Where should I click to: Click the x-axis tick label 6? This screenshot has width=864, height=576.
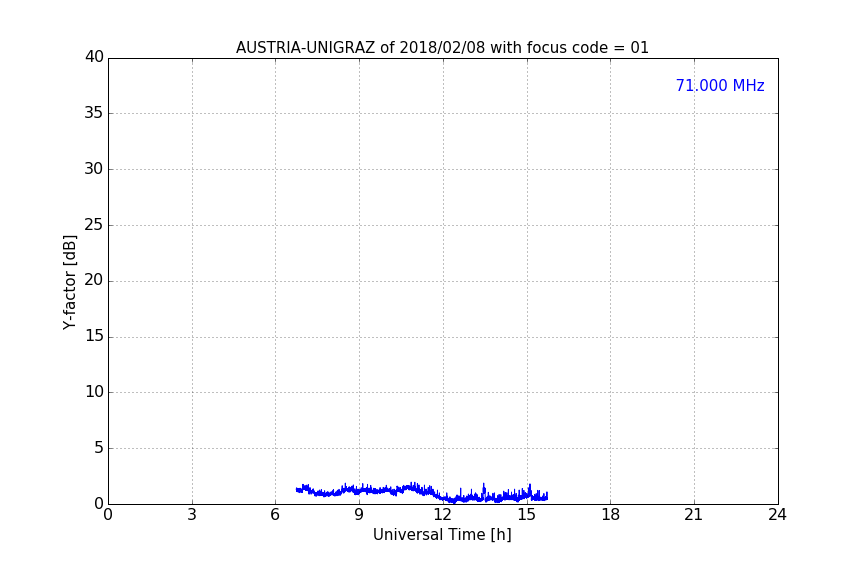click(x=275, y=515)
